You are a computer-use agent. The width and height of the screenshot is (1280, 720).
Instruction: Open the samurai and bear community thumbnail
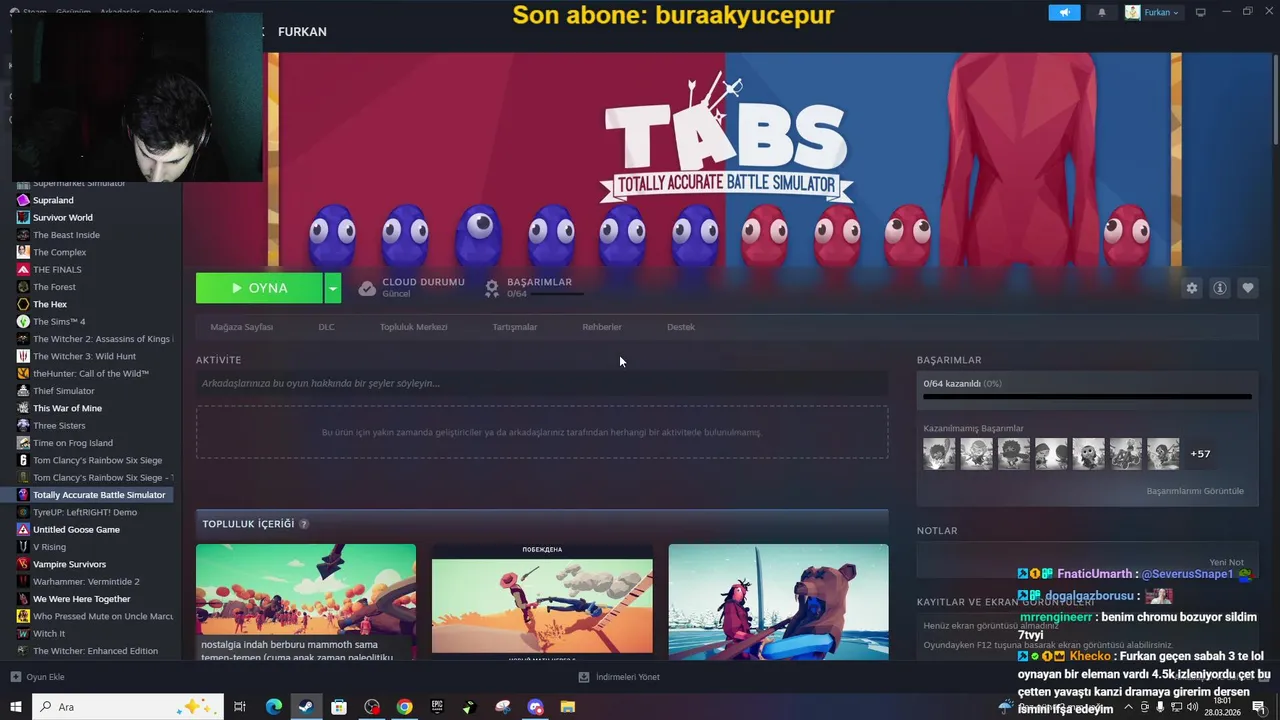[x=778, y=601]
